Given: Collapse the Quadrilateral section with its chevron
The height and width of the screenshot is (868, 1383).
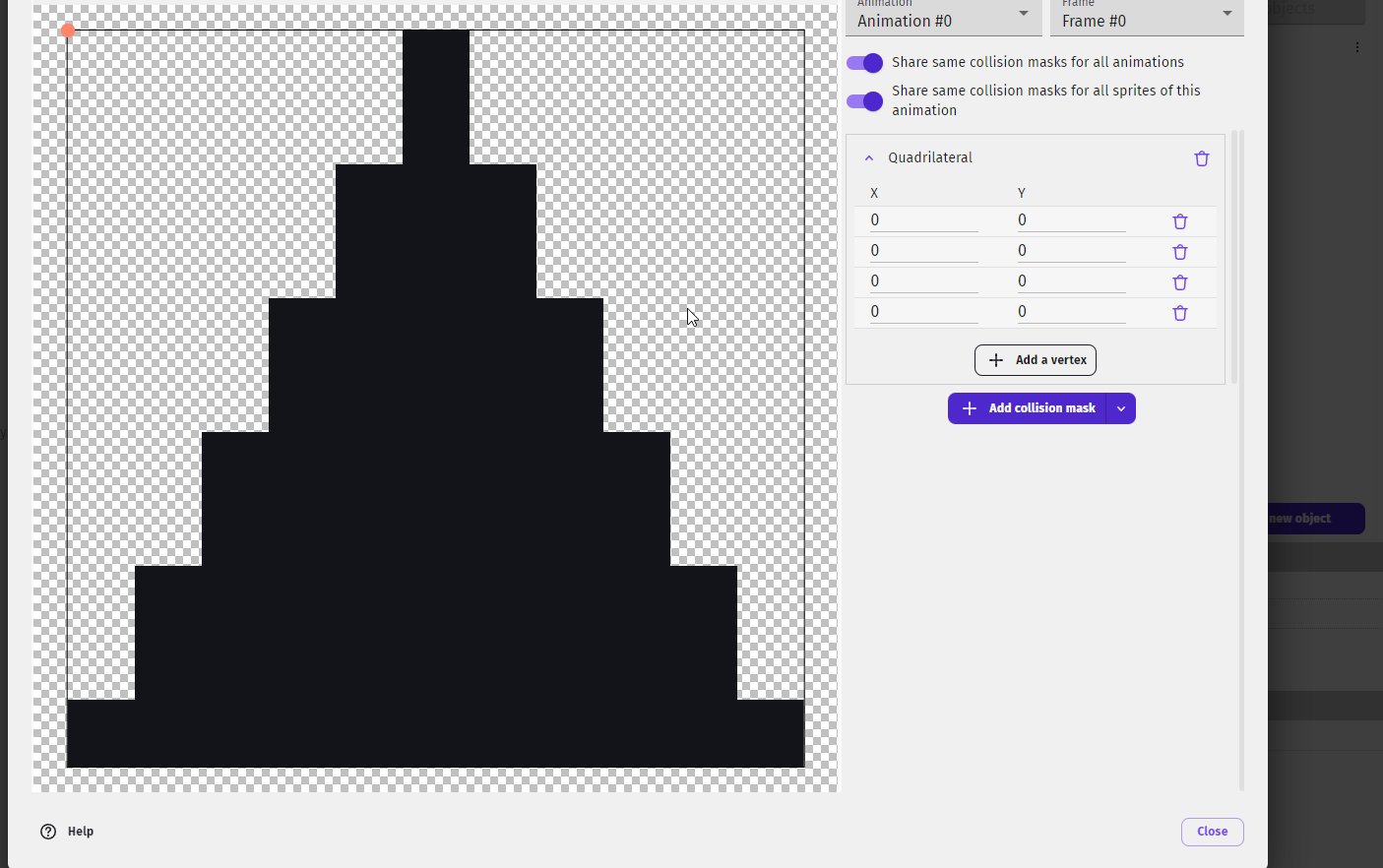Looking at the screenshot, I should click(x=868, y=157).
